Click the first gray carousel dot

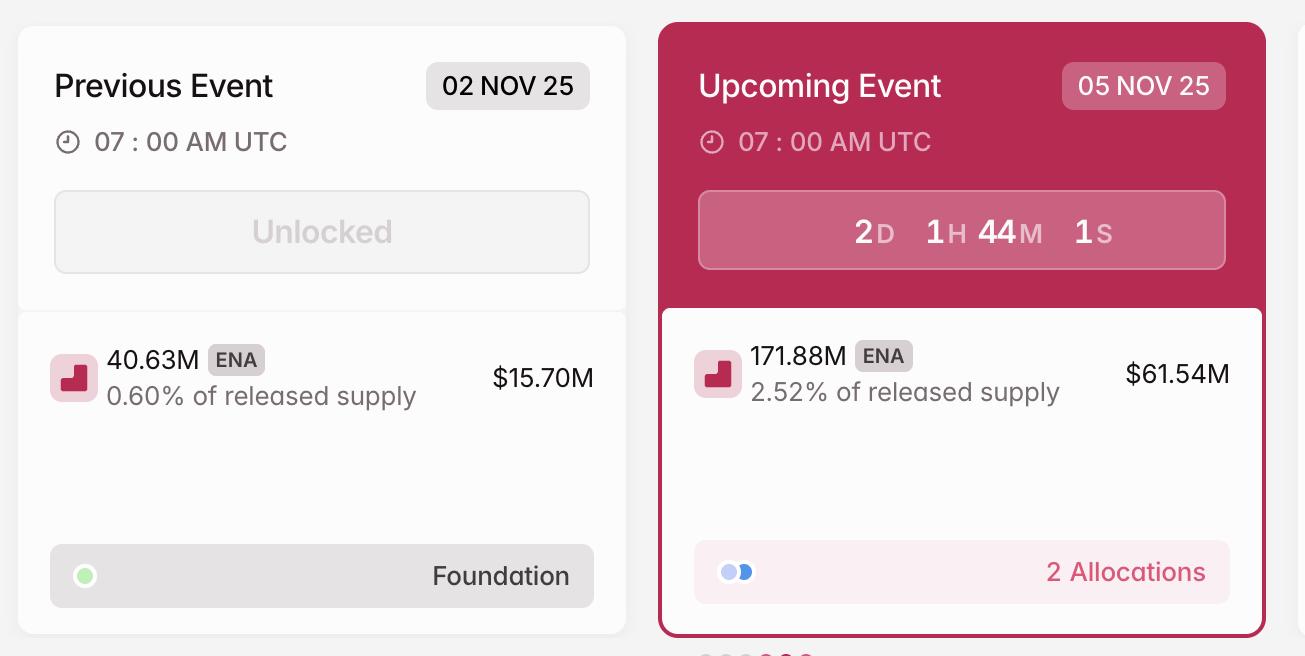pyautogui.click(x=706, y=652)
